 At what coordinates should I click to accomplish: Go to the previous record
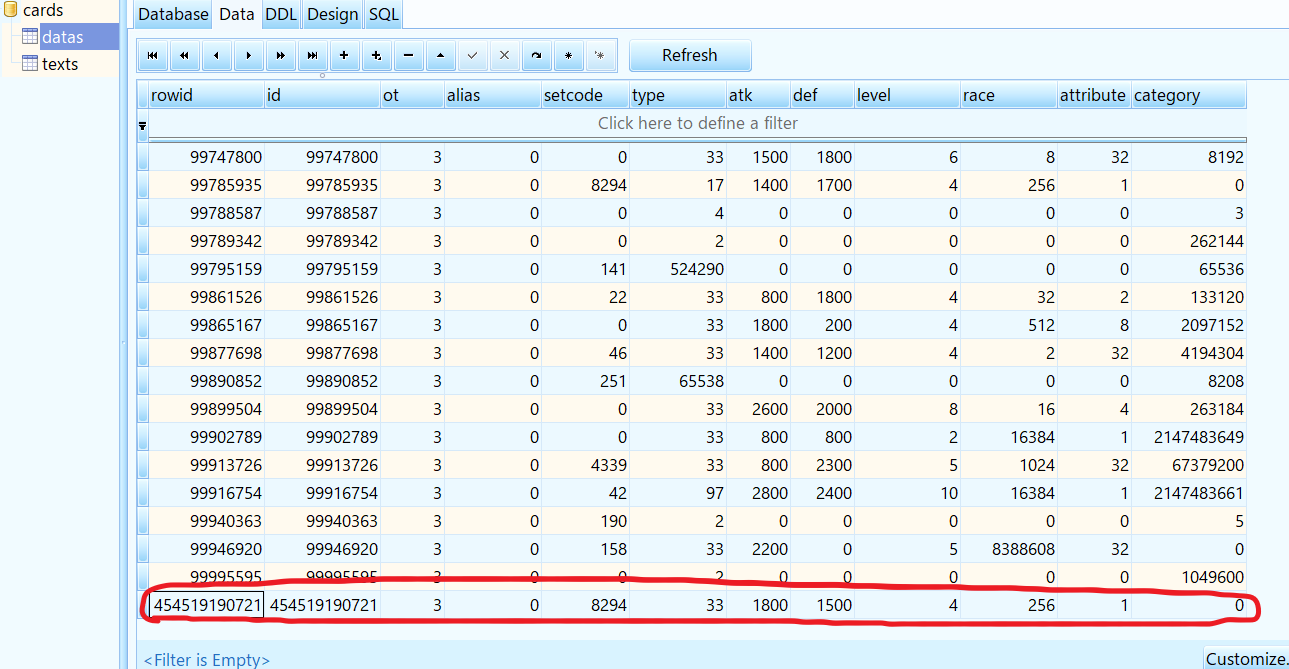217,56
